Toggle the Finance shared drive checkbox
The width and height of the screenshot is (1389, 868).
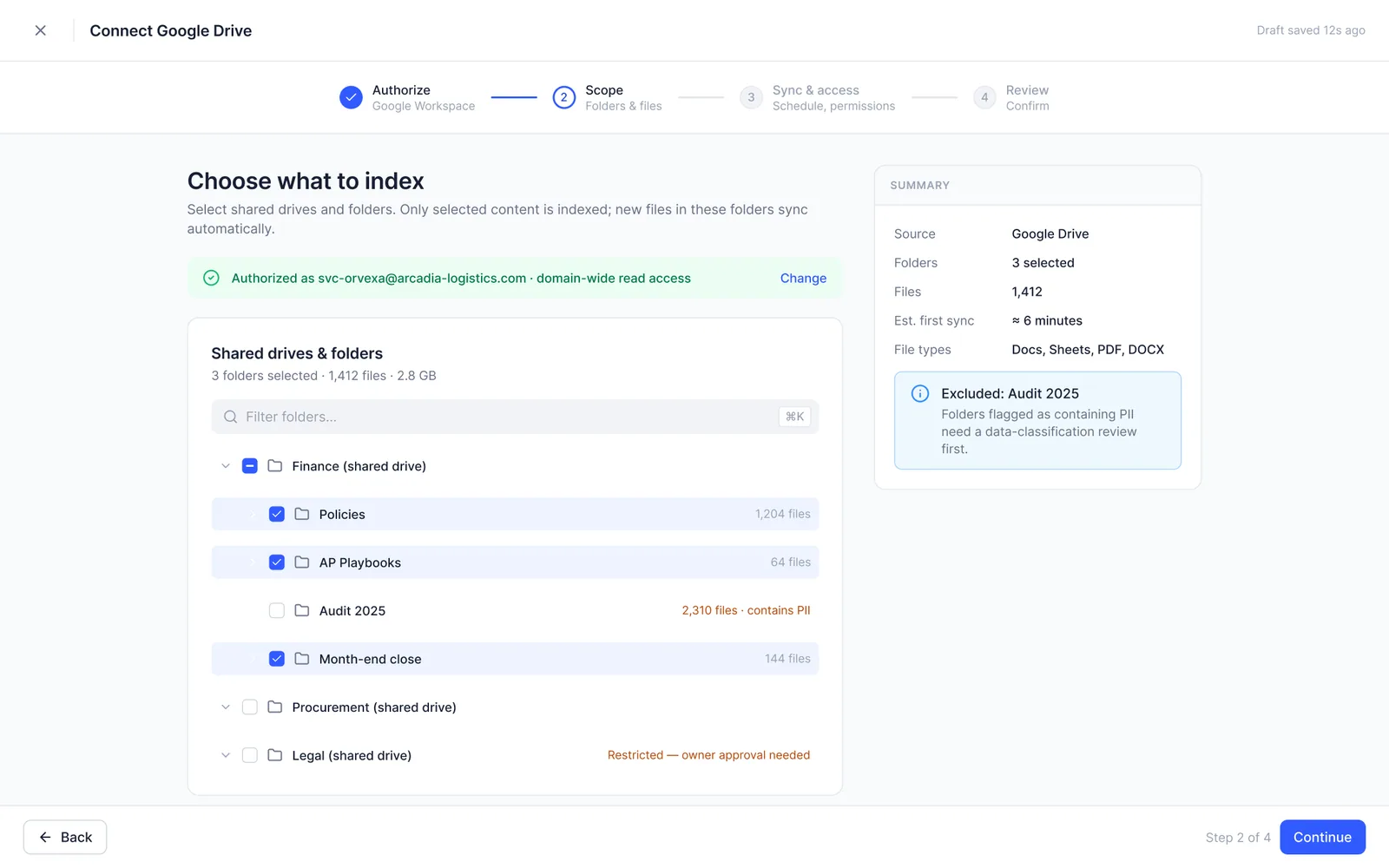tap(250, 466)
